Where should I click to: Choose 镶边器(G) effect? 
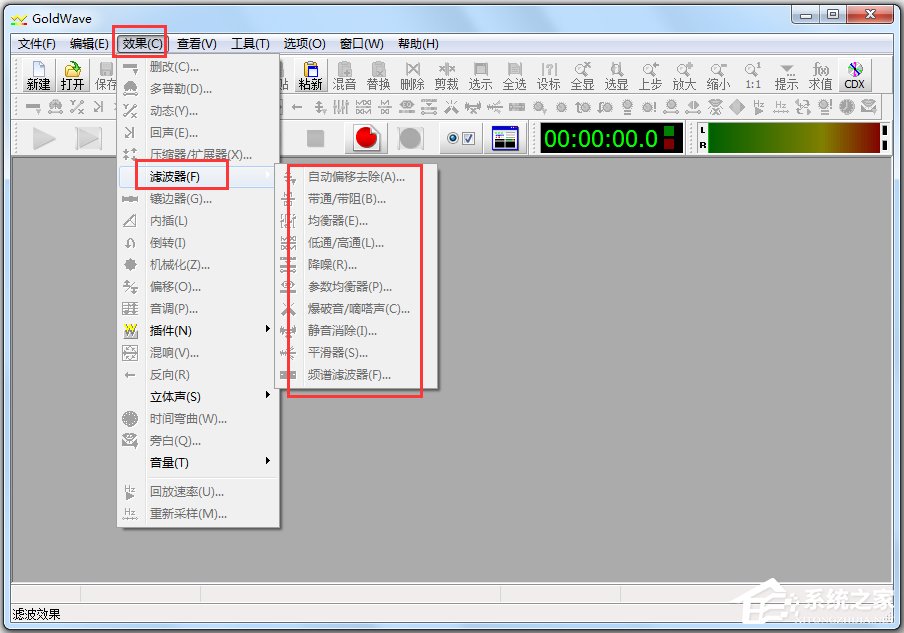pyautogui.click(x=197, y=199)
